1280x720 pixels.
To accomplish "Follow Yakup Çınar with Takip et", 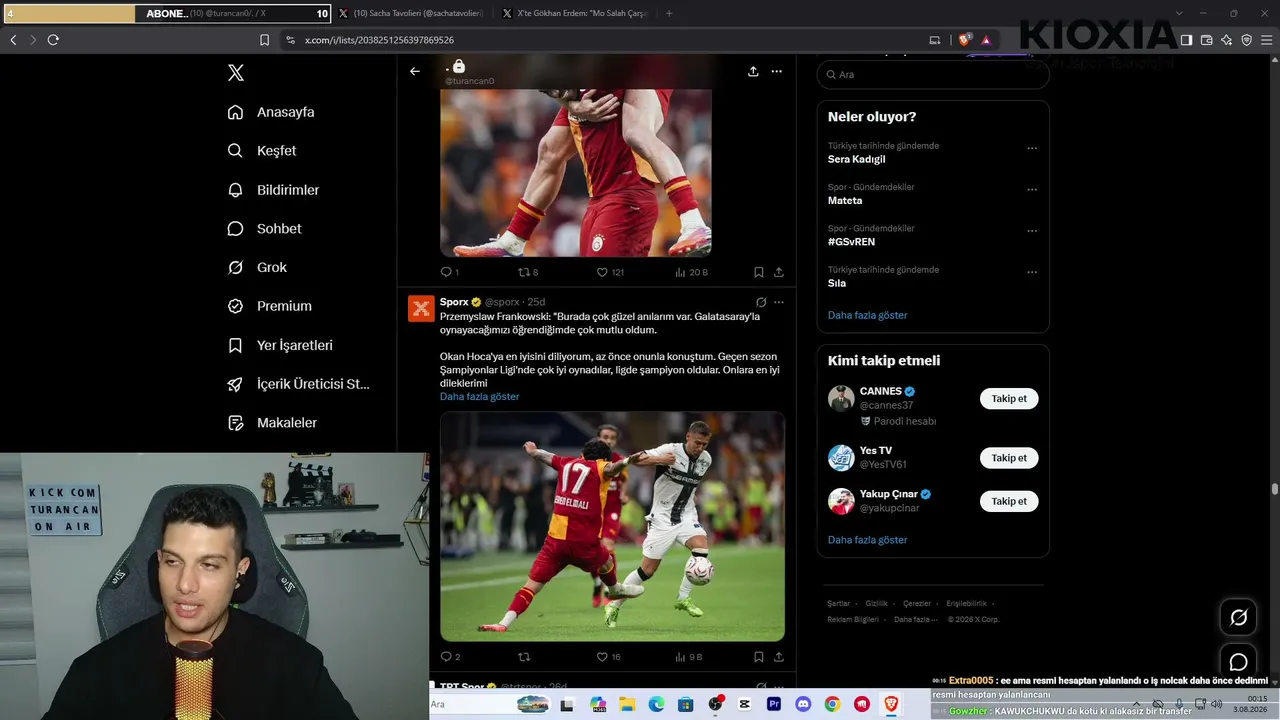I will (1009, 501).
